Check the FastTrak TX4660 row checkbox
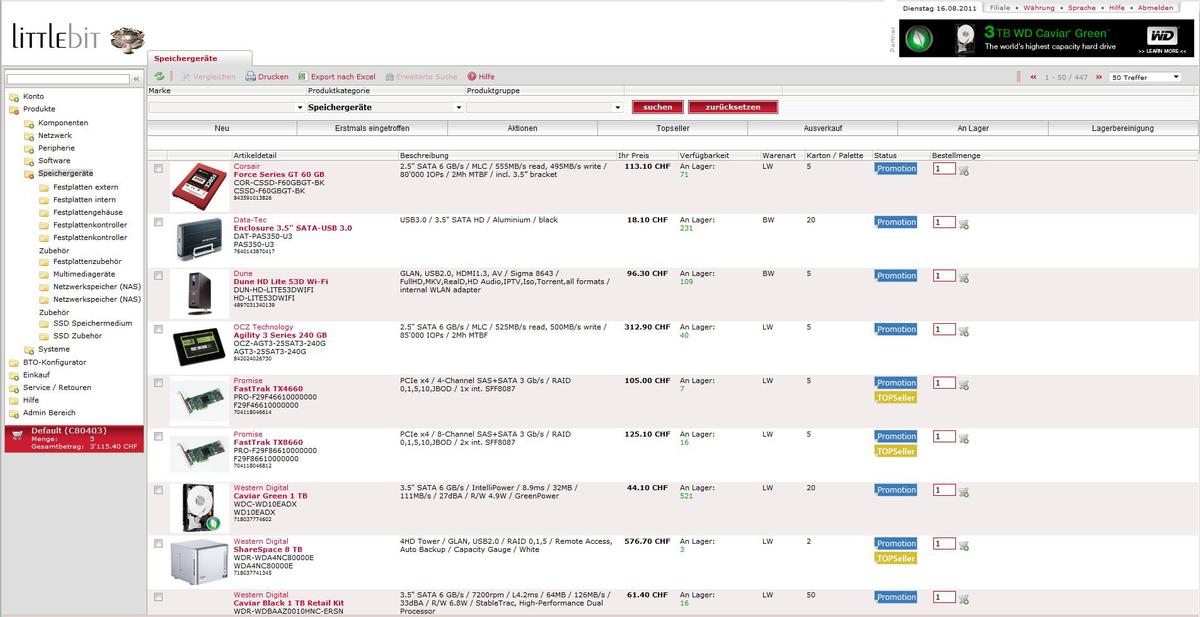 [x=158, y=383]
